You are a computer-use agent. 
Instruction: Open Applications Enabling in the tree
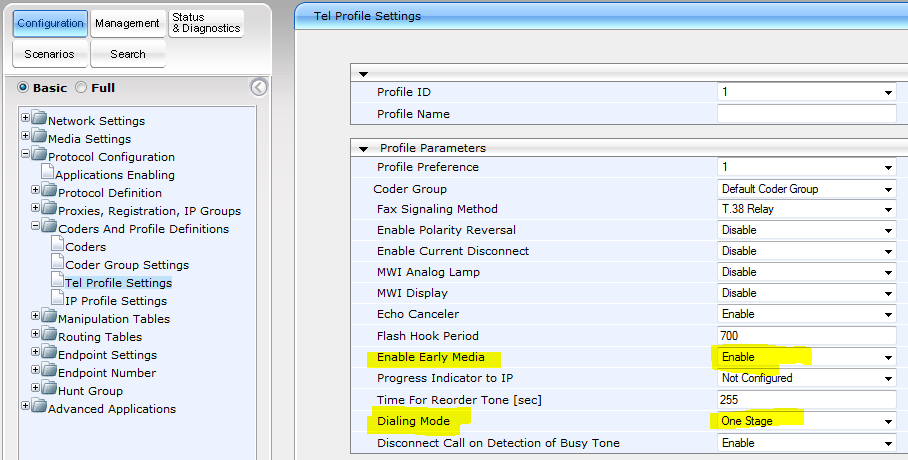[x=115, y=175]
